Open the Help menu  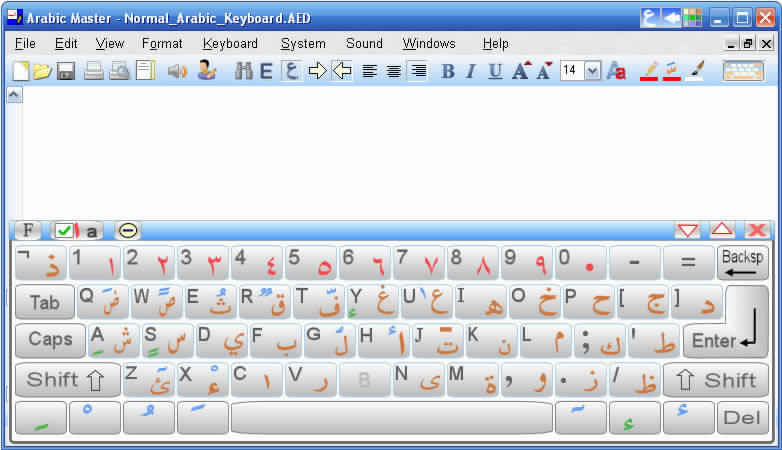click(495, 44)
